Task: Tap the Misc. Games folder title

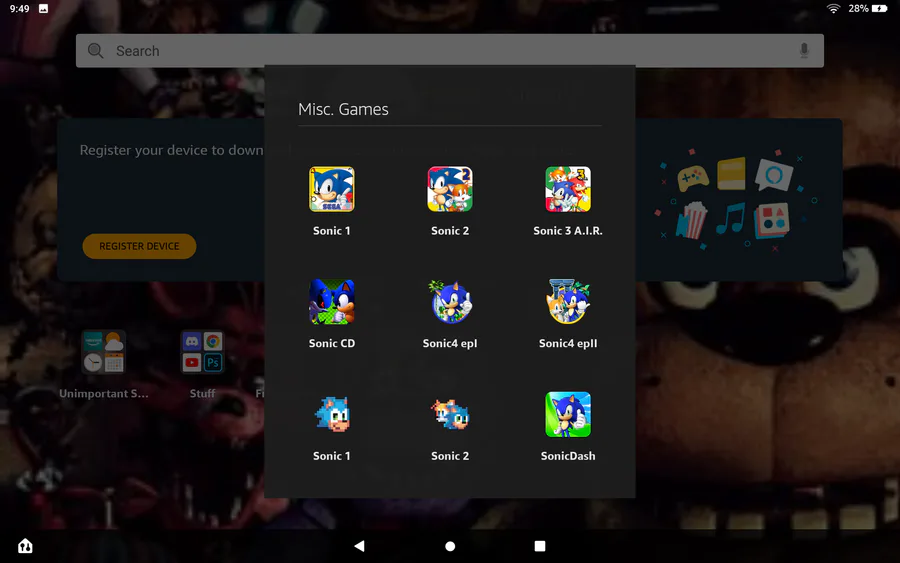Action: [343, 109]
